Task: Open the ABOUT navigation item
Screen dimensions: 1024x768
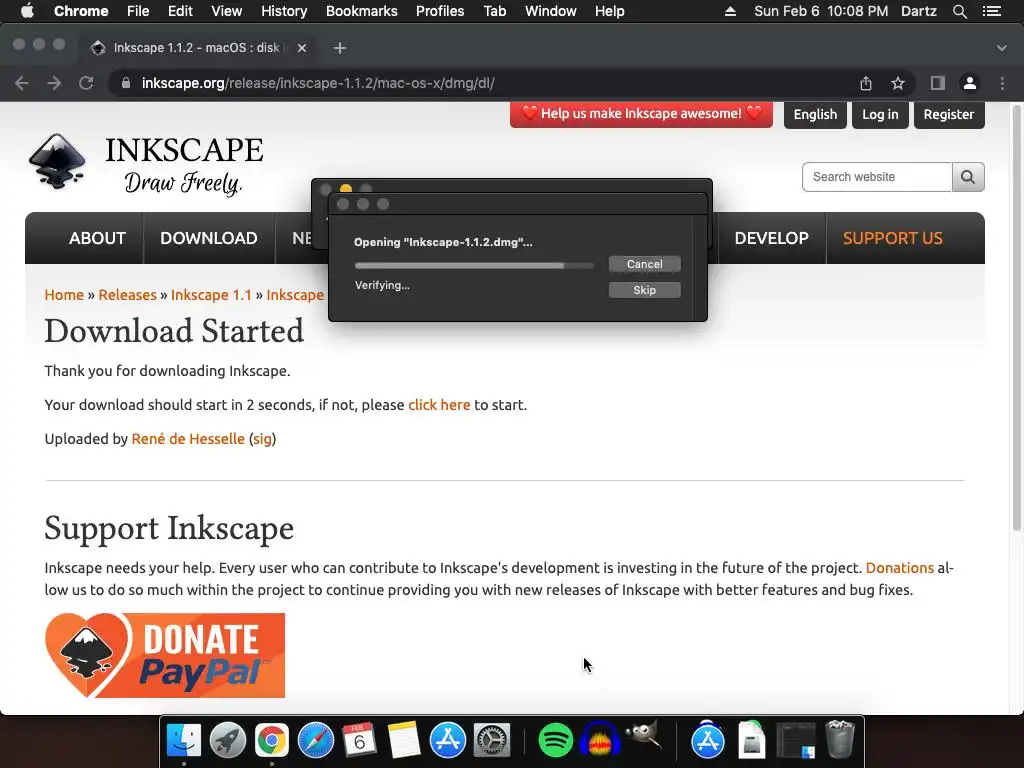Action: (97, 238)
